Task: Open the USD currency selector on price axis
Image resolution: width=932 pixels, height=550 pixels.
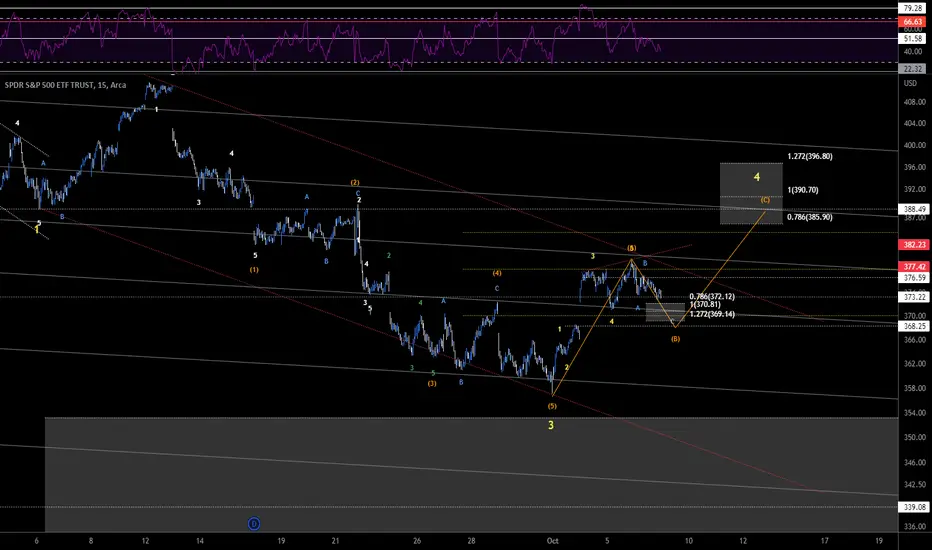Action: coord(910,83)
